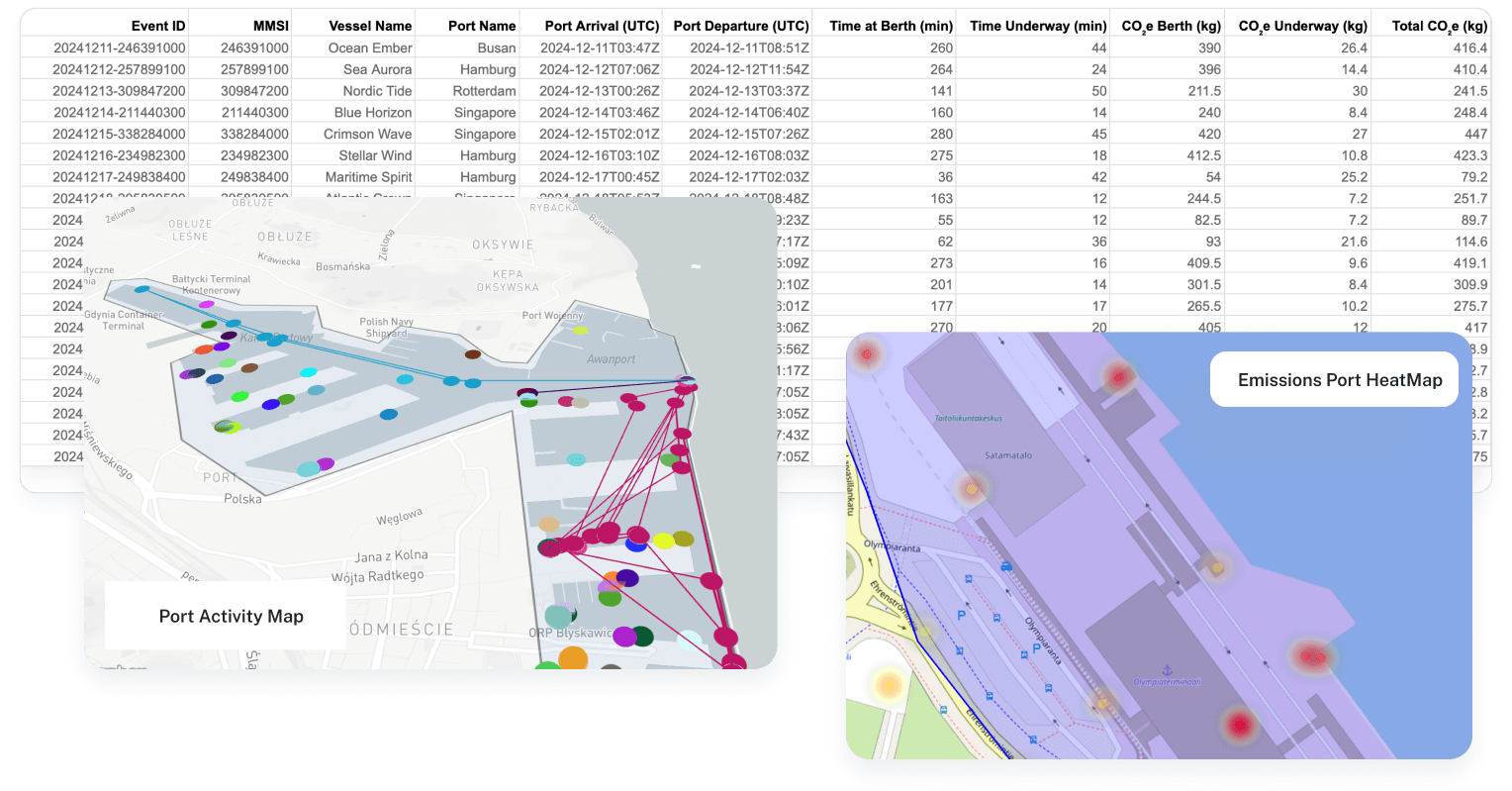Image resolution: width=1512 pixels, height=791 pixels.
Task: Click the Gdynia Container Terminal map label
Action: coord(123,320)
